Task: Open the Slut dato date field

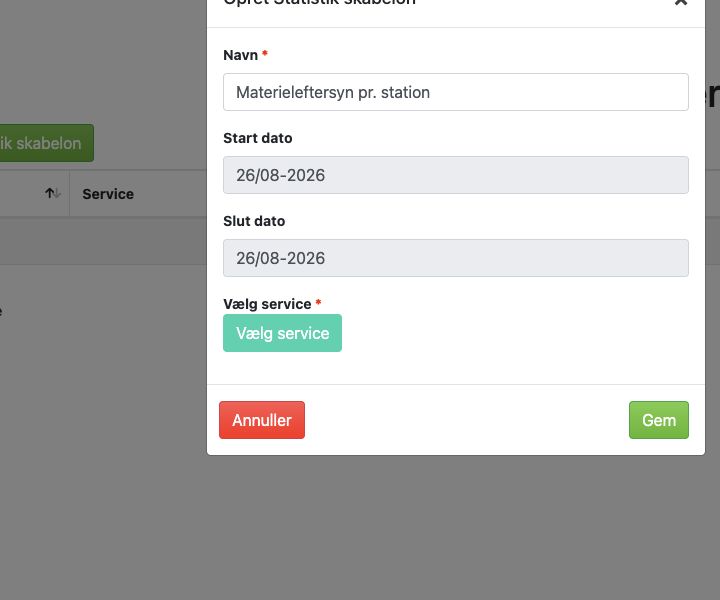Action: point(456,258)
